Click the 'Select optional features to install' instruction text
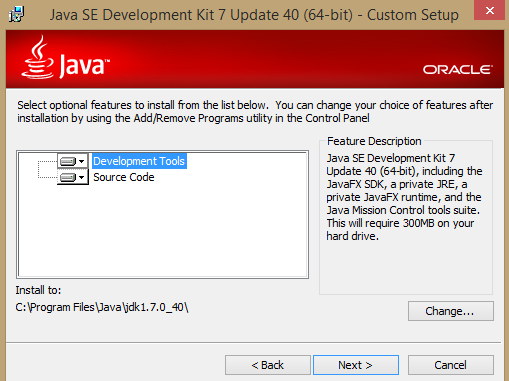 pyautogui.click(x=255, y=112)
